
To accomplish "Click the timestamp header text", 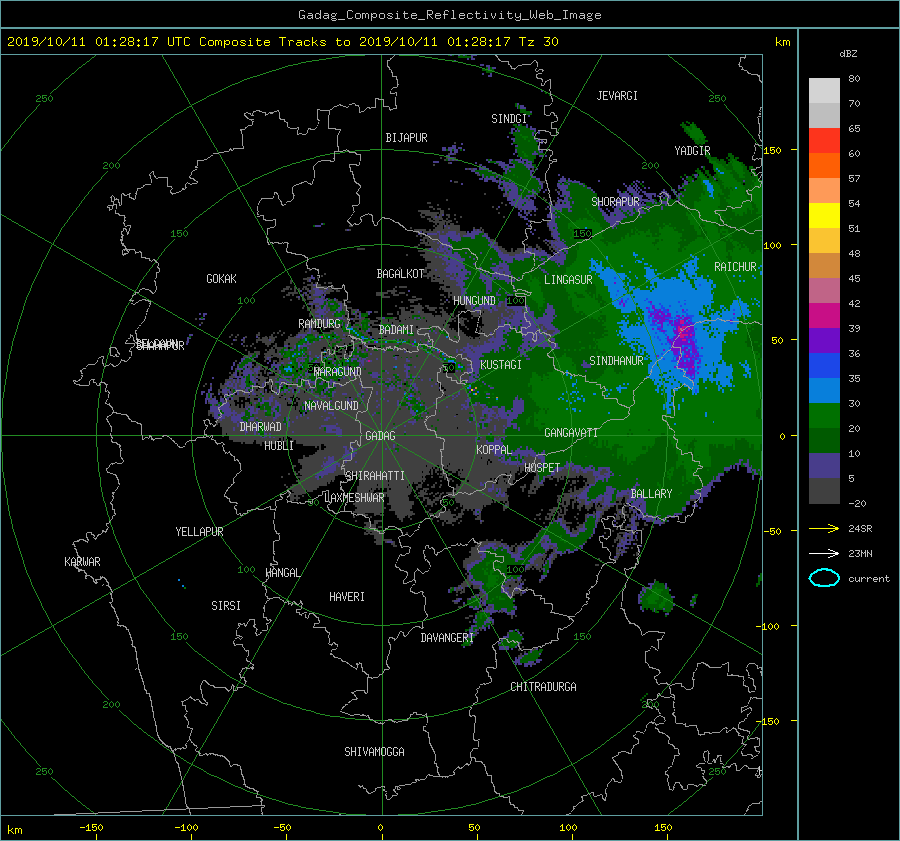I will click(x=282, y=41).
